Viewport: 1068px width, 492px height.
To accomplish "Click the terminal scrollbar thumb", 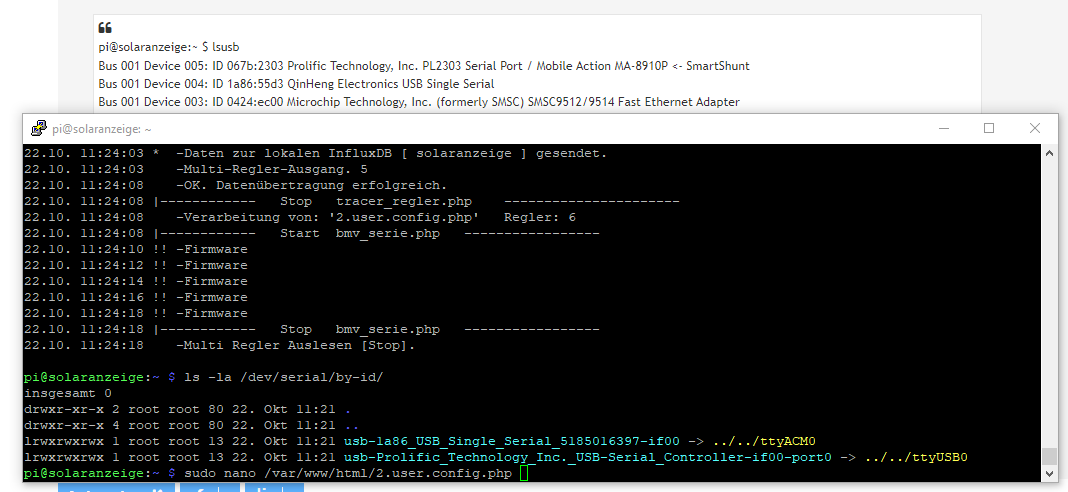I will click(1049, 456).
